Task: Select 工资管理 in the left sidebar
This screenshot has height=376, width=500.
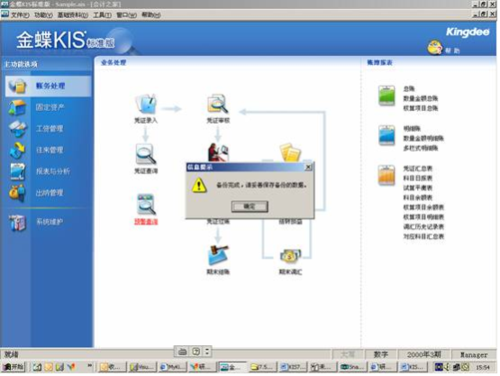Action: tap(49, 129)
